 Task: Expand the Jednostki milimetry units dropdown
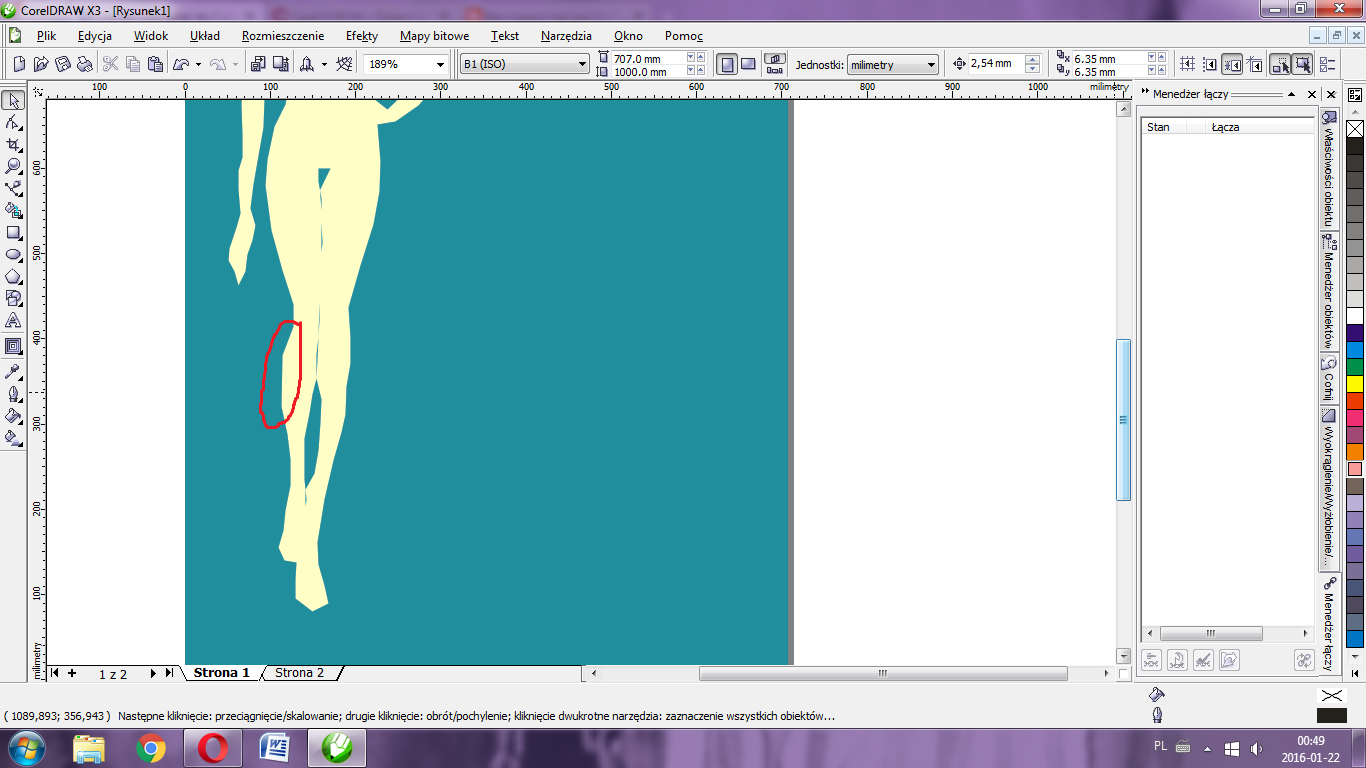(931, 64)
